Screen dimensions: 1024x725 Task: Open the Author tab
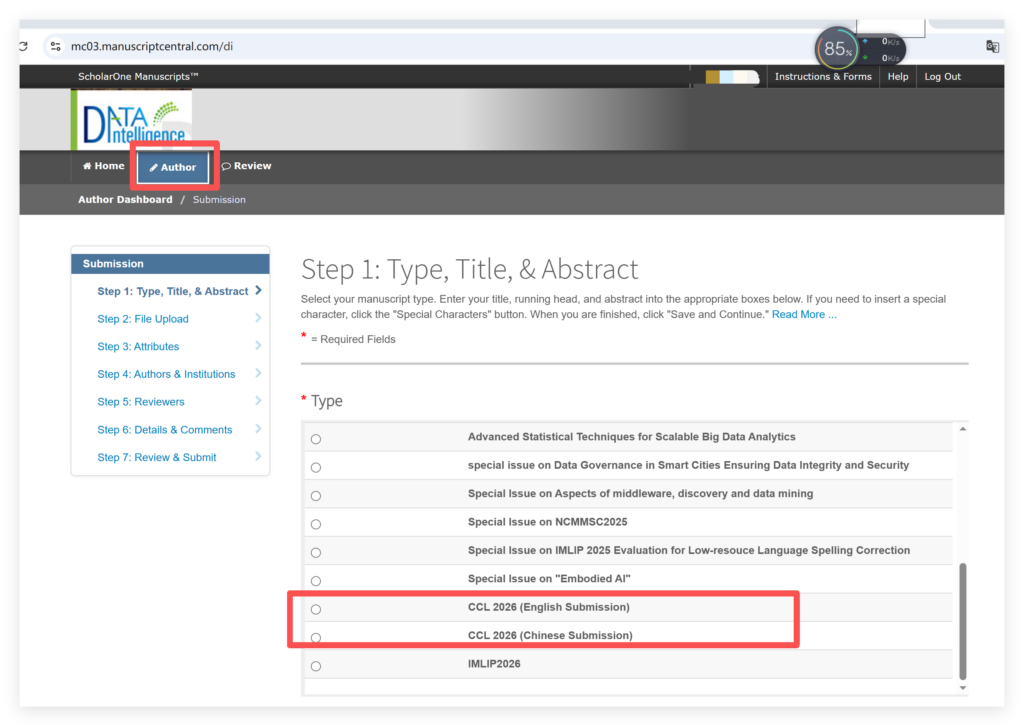click(x=173, y=167)
